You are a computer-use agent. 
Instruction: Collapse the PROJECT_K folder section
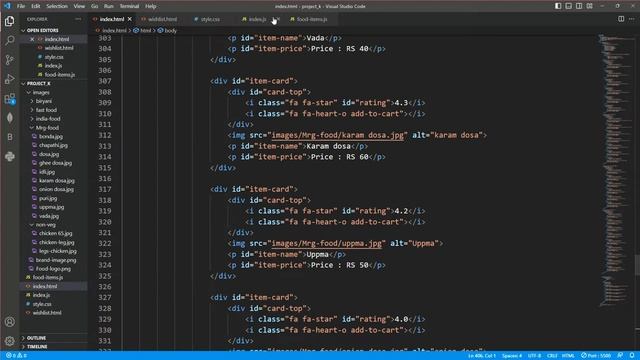coord(39,83)
